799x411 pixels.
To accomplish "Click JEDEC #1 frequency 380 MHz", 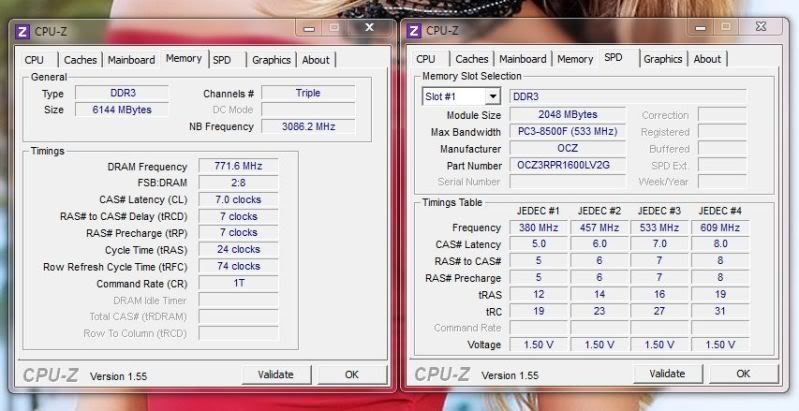I will click(x=539, y=228).
